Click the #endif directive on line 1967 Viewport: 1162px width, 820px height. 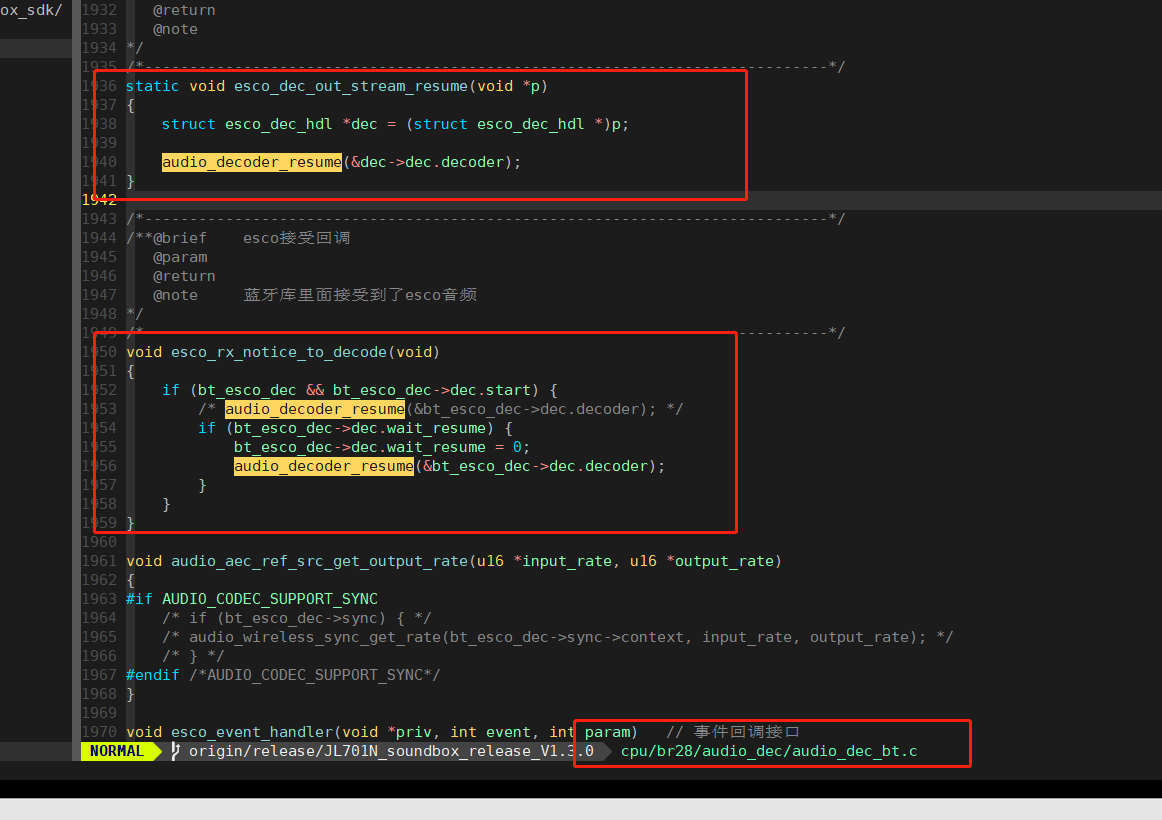153,675
